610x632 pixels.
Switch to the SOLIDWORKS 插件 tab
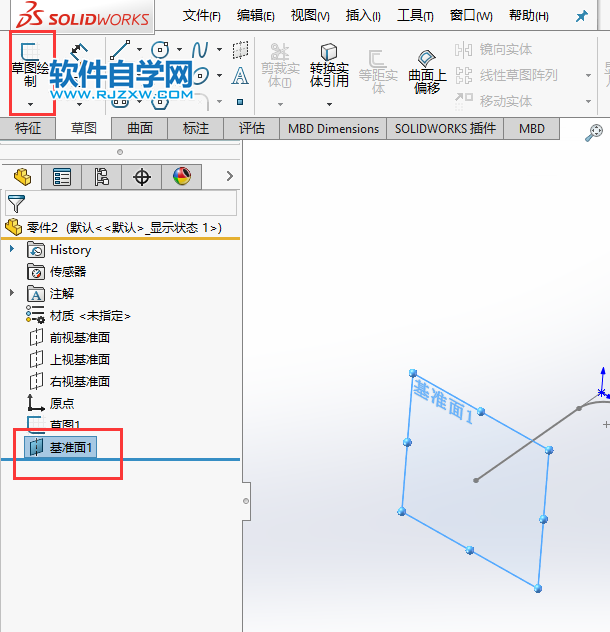pos(445,129)
